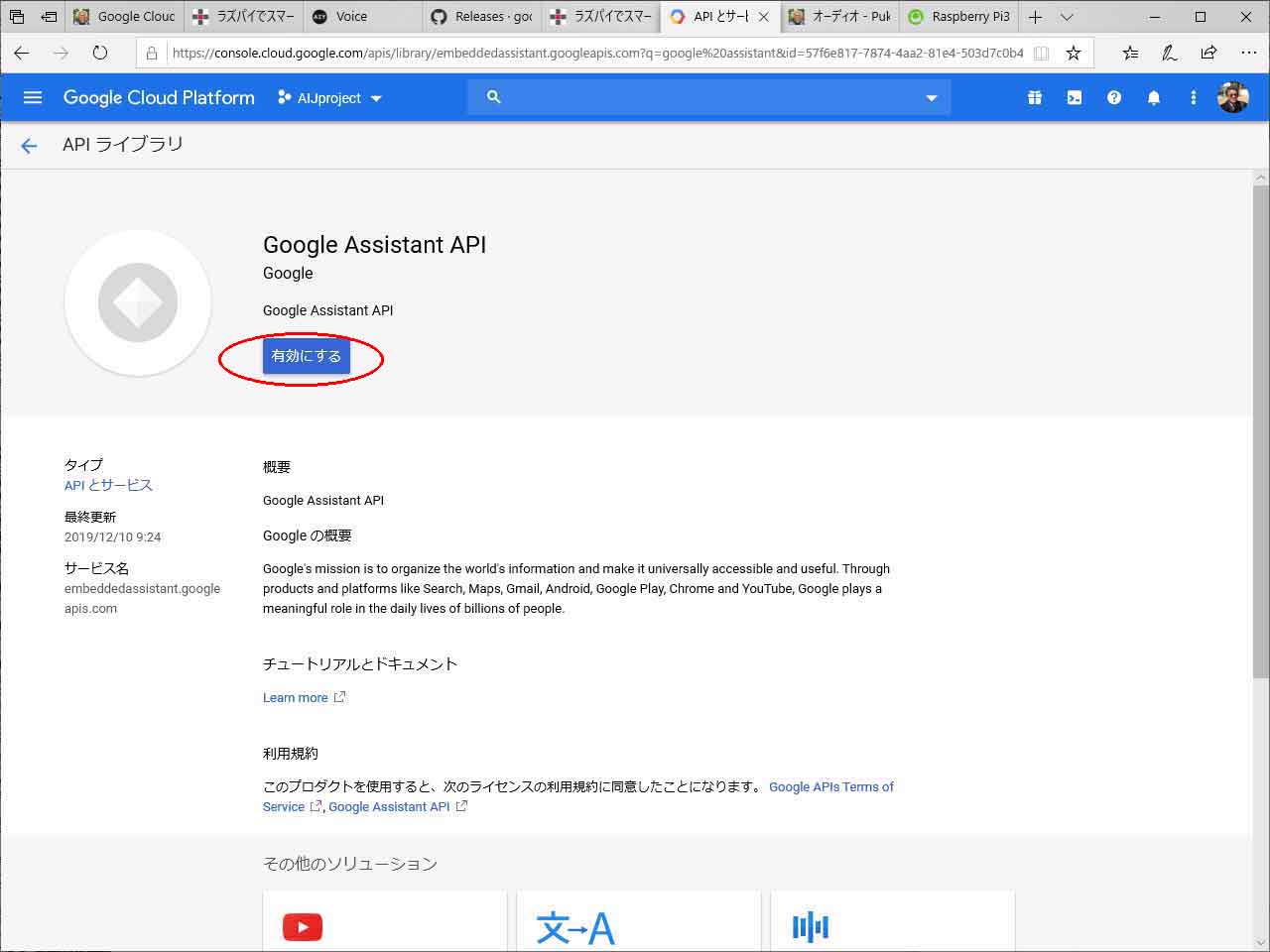
Task: Click the search magnifier icon in console
Action: (493, 97)
